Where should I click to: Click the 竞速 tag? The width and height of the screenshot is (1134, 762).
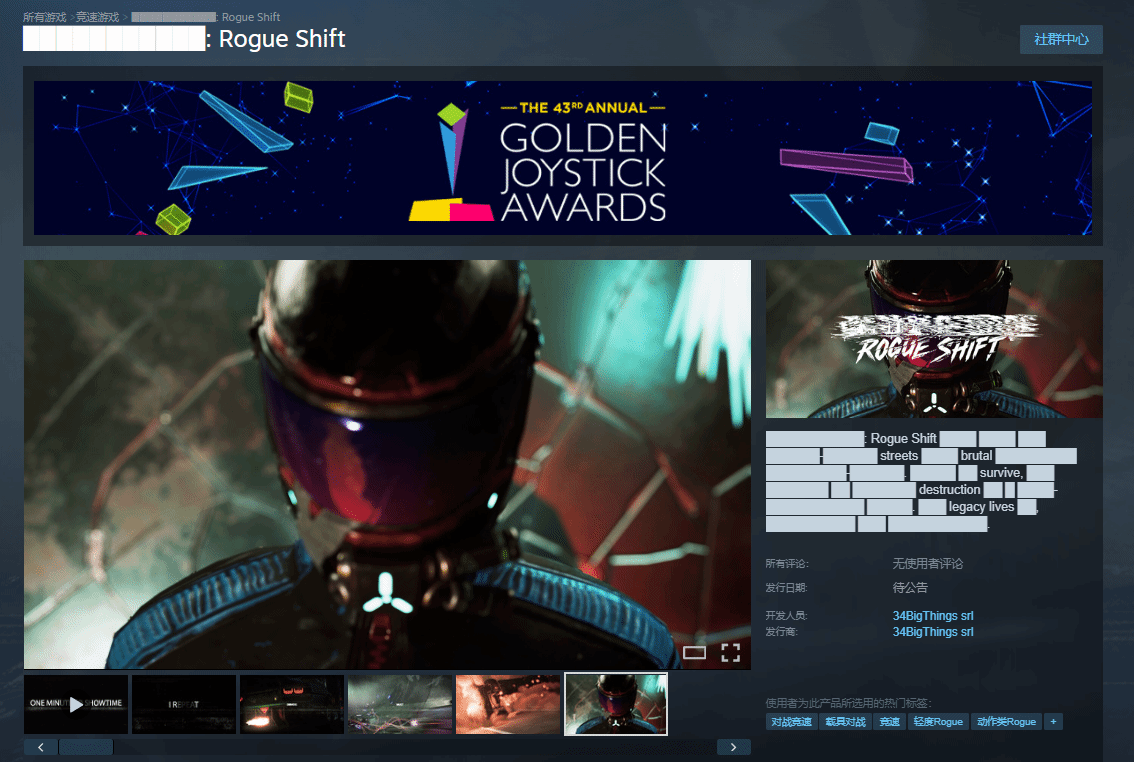coord(888,722)
